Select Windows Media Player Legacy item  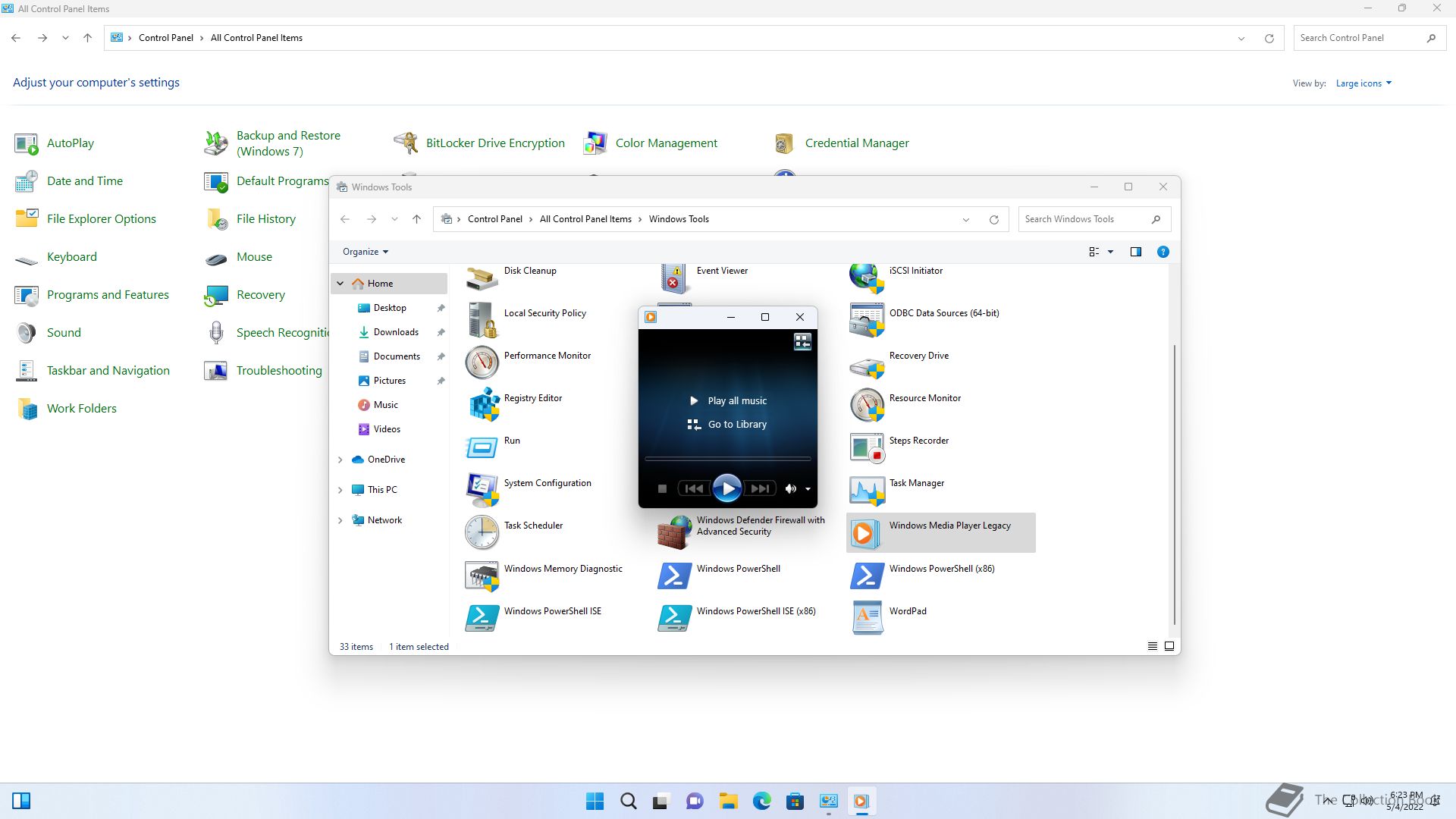coord(940,532)
